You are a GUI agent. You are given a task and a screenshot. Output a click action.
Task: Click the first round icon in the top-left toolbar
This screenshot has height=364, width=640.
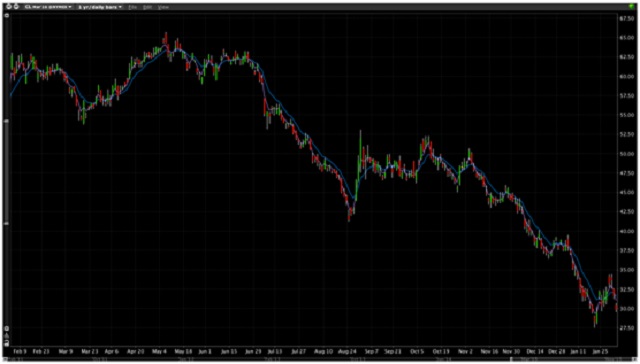click(10, 7)
